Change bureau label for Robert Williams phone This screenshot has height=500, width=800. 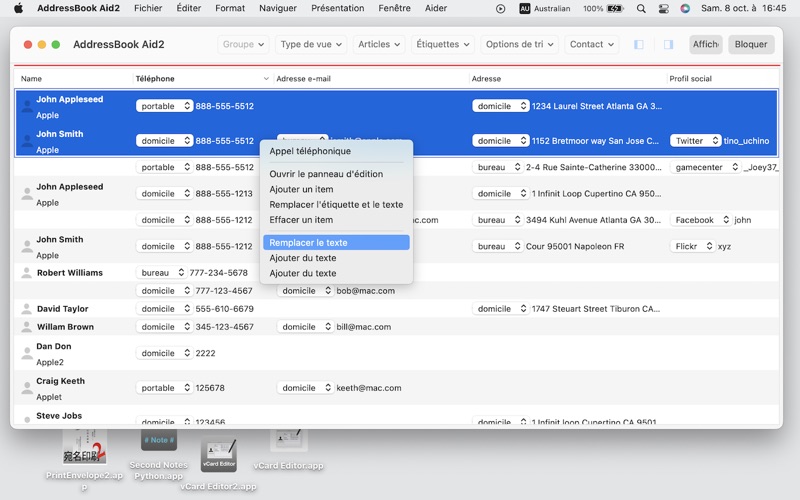[161, 273]
